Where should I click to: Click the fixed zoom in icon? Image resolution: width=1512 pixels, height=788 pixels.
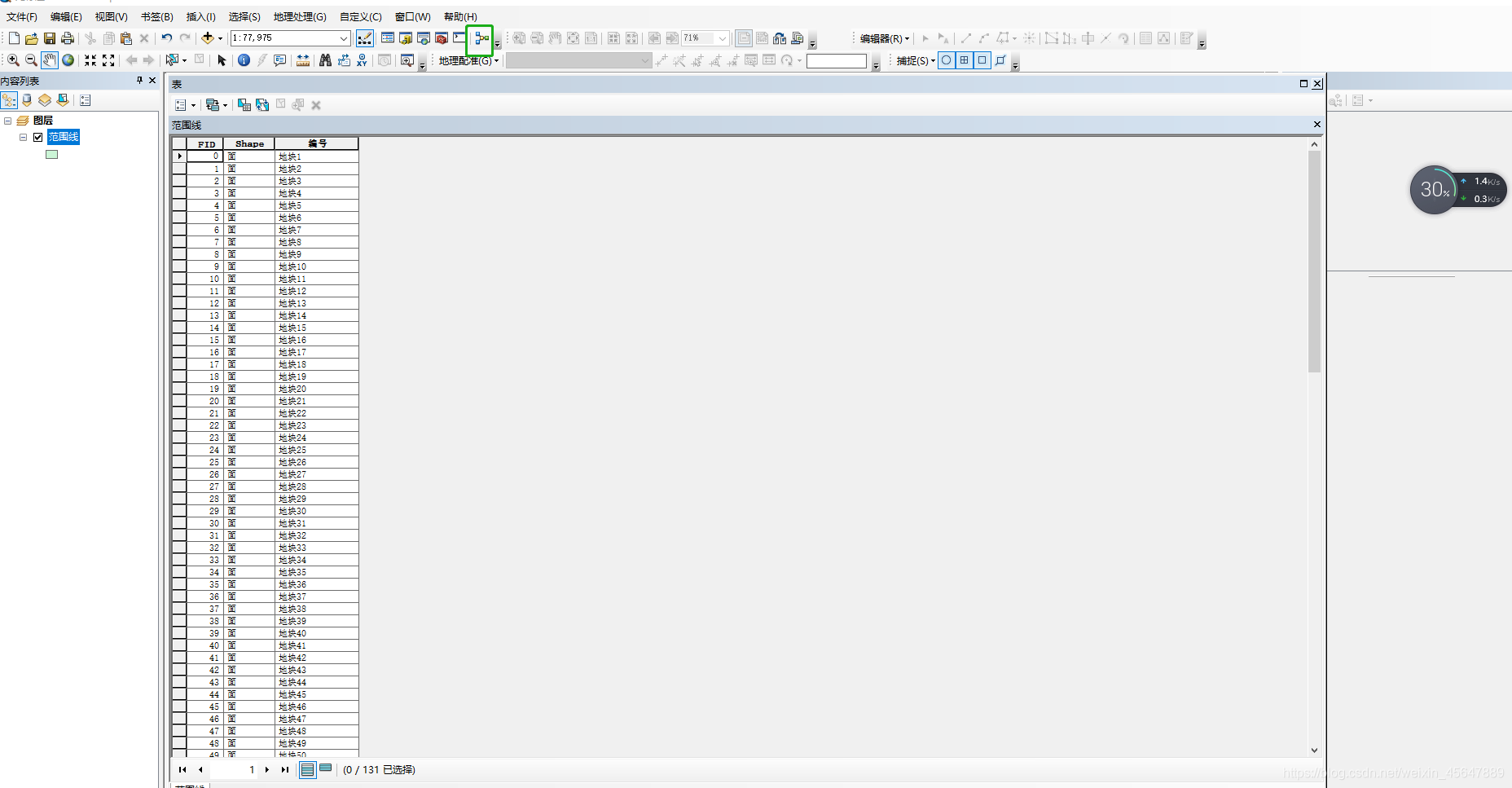click(x=90, y=60)
